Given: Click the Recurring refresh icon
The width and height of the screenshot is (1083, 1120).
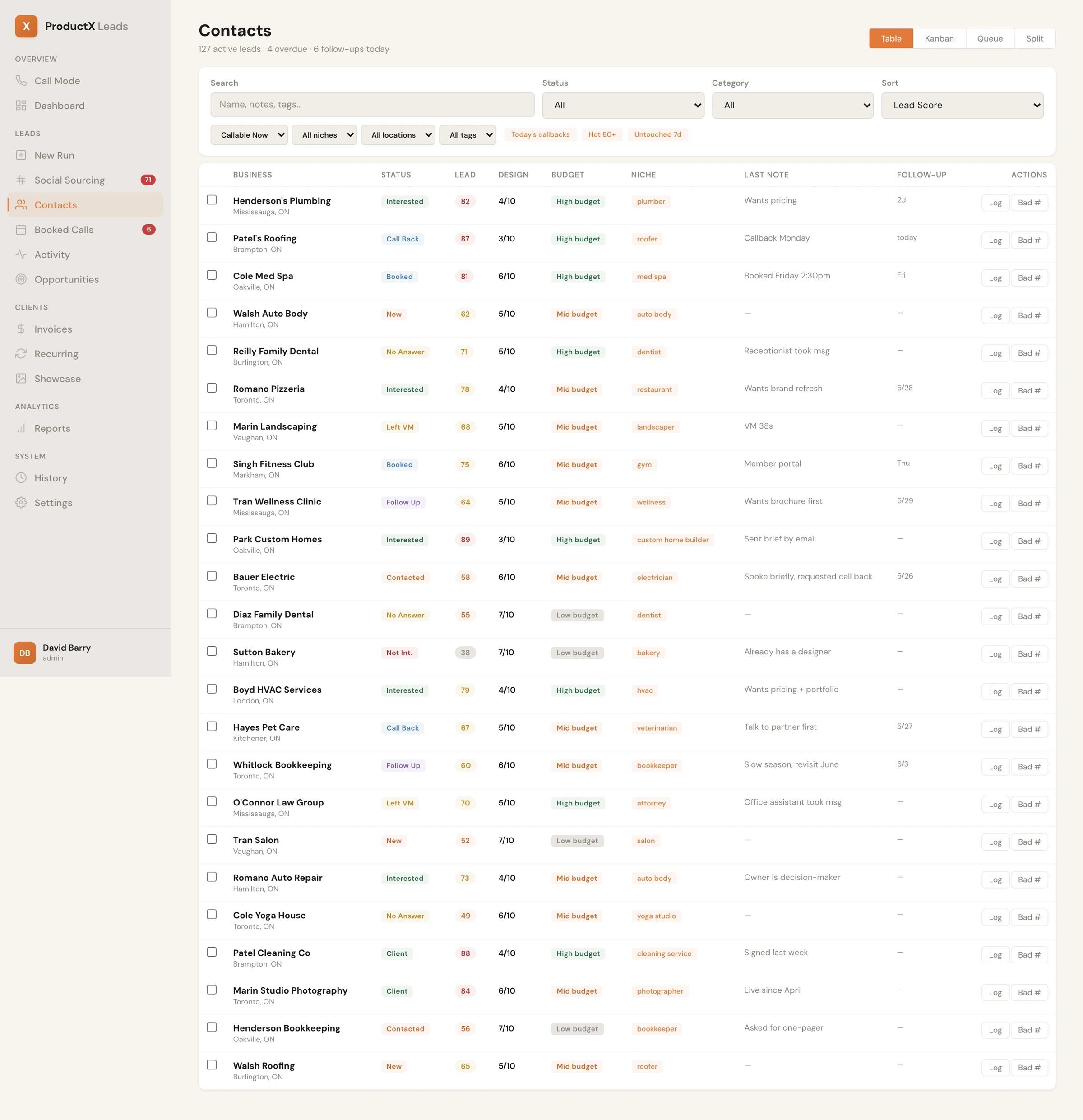Looking at the screenshot, I should (x=21, y=354).
